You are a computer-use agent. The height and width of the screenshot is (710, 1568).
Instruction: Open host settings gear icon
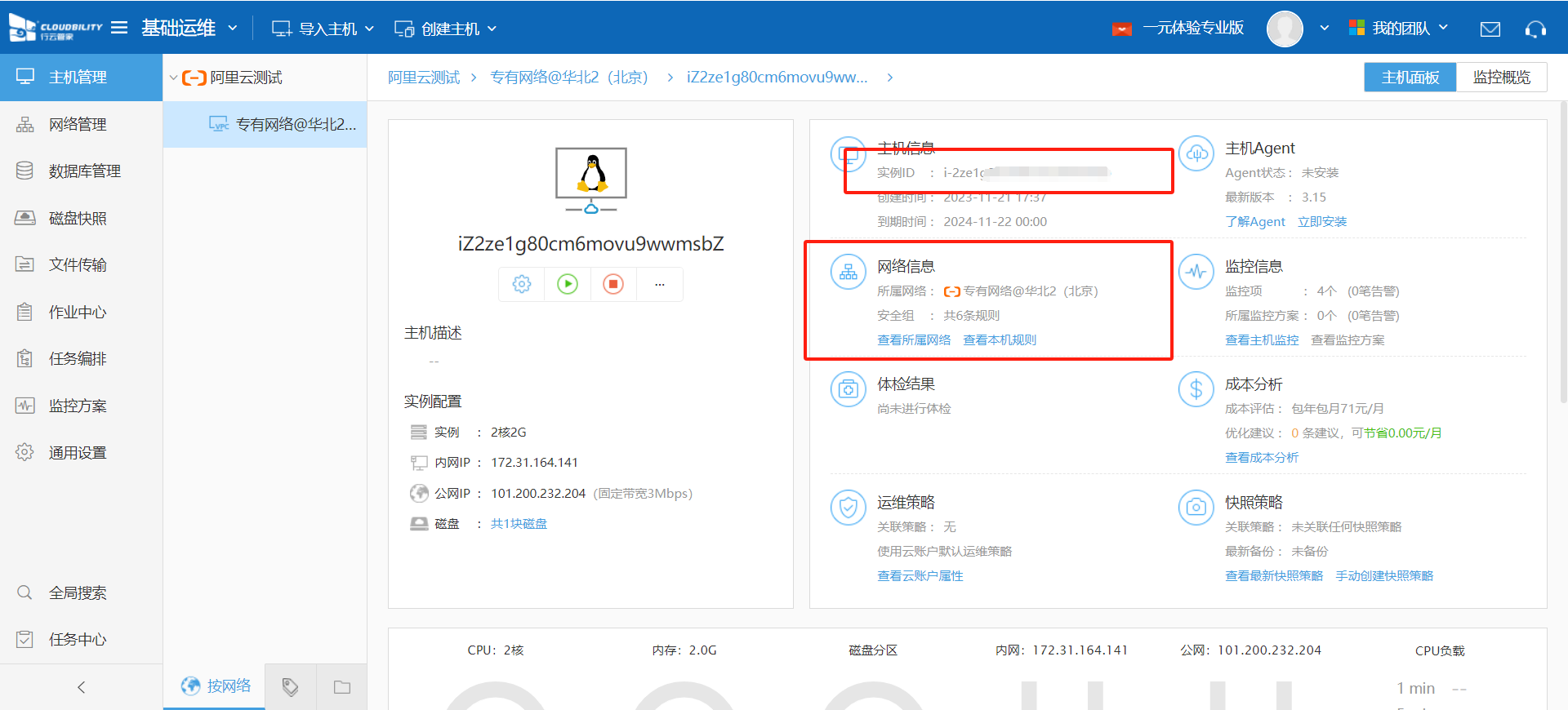point(522,284)
